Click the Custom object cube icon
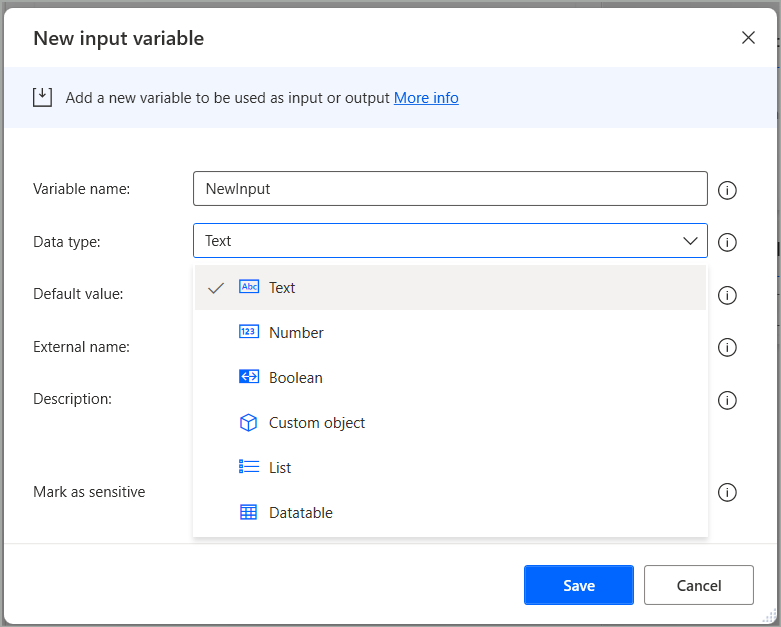 click(249, 422)
